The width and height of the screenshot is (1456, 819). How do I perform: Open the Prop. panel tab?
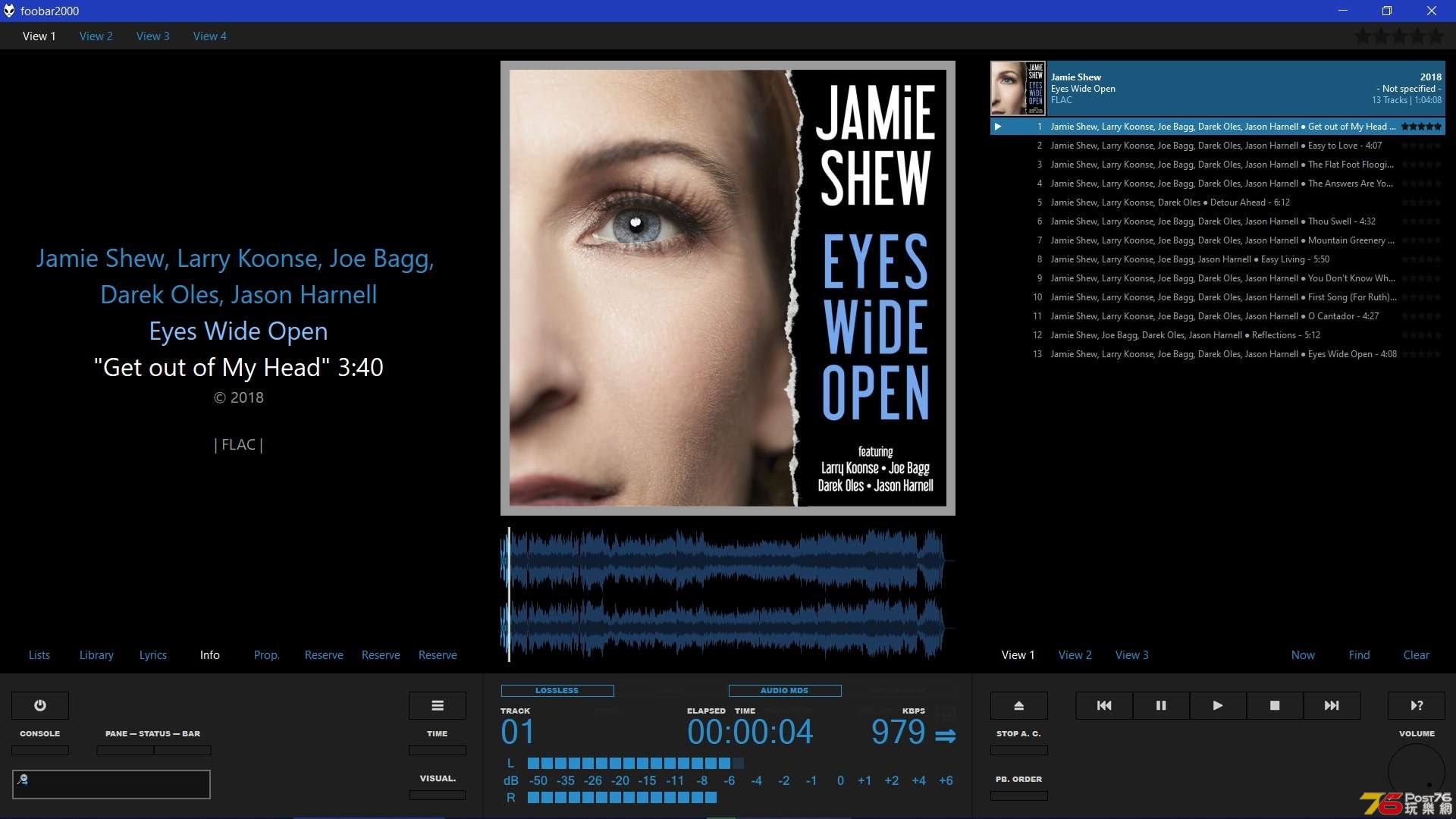coord(266,655)
